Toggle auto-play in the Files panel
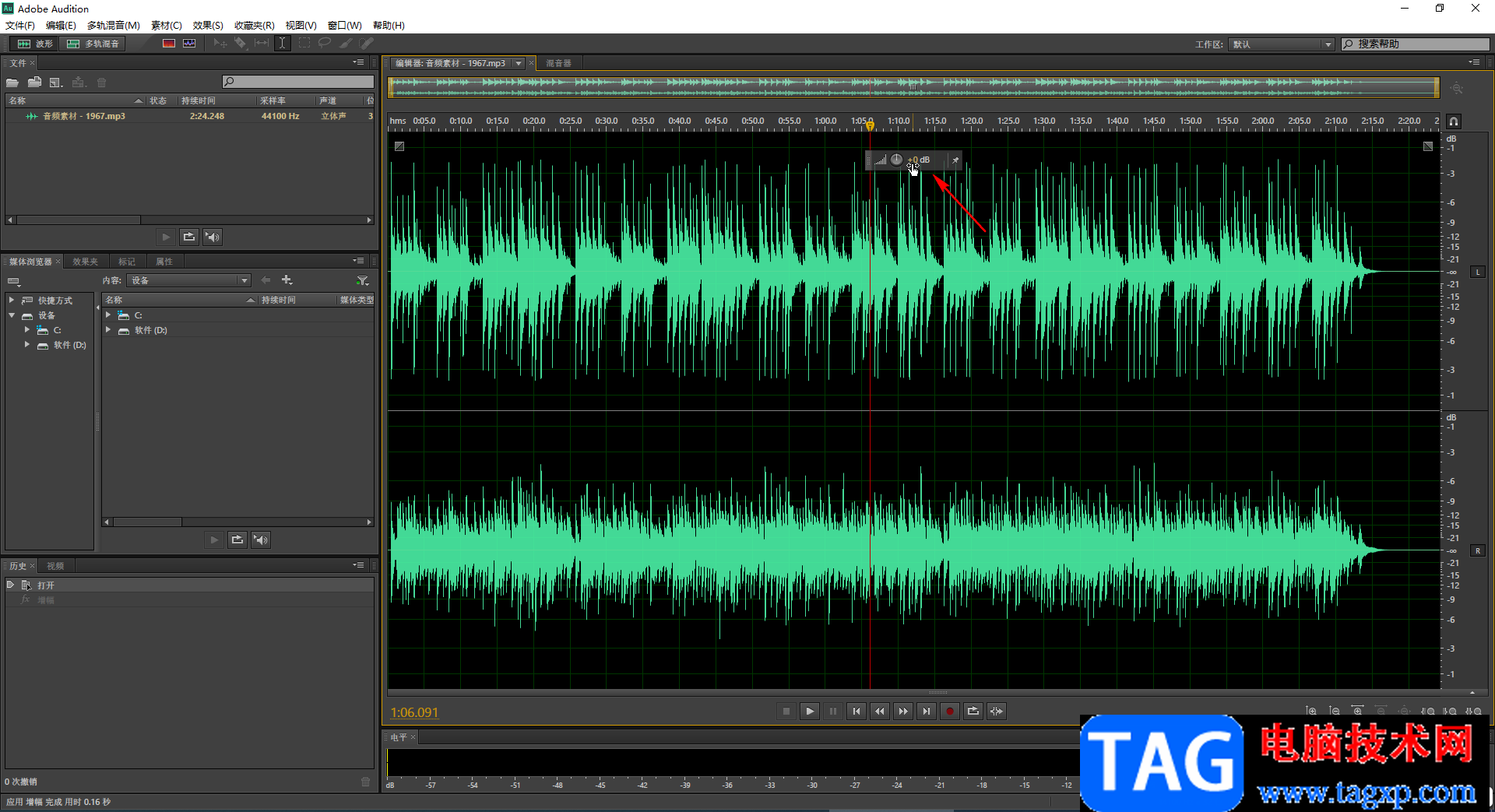This screenshot has width=1495, height=812. click(x=213, y=237)
